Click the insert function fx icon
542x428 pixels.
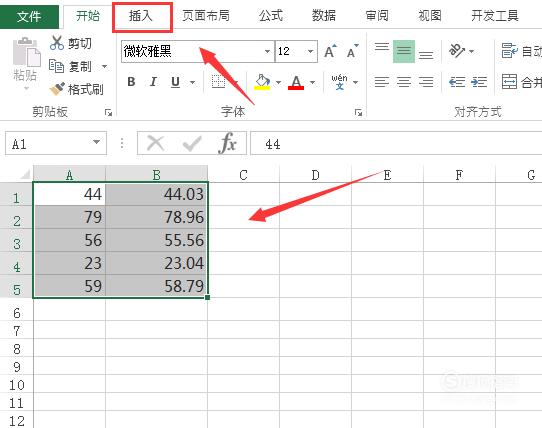tap(227, 142)
